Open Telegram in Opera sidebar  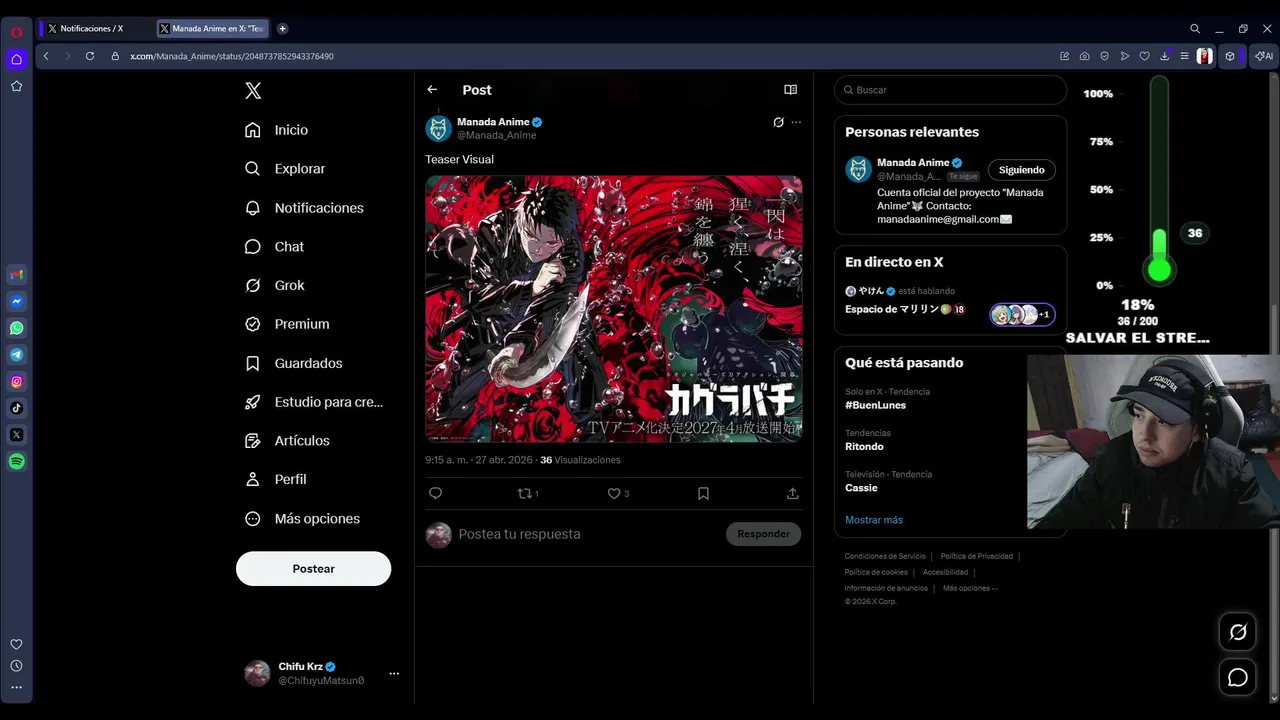coord(17,355)
